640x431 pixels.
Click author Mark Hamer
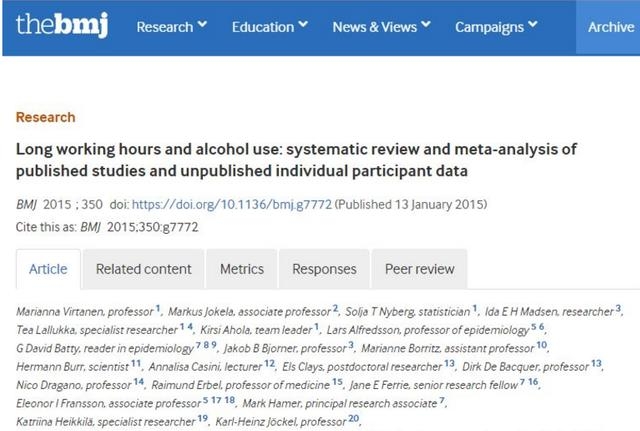[x=271, y=403]
